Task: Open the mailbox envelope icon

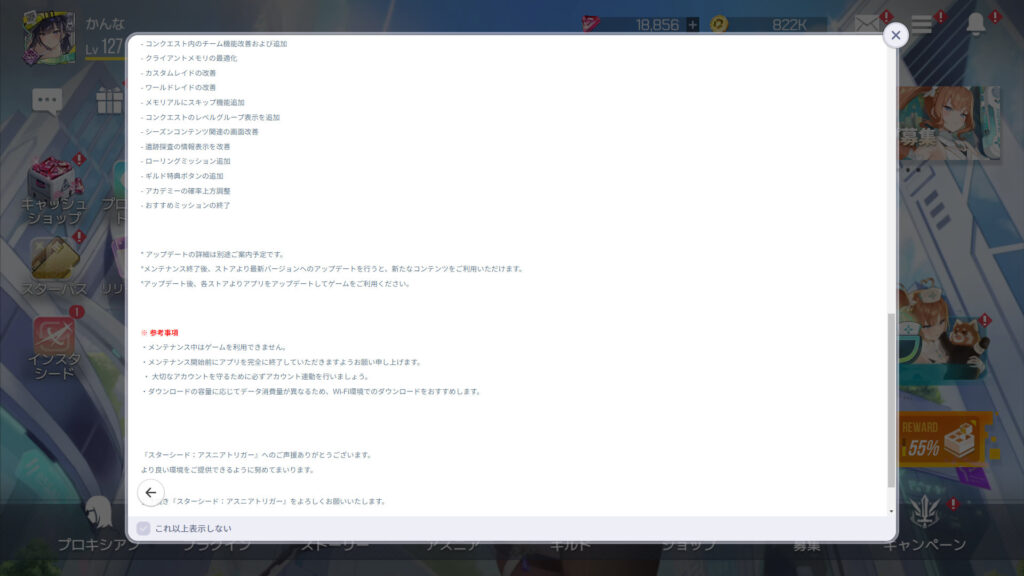Action: [867, 25]
